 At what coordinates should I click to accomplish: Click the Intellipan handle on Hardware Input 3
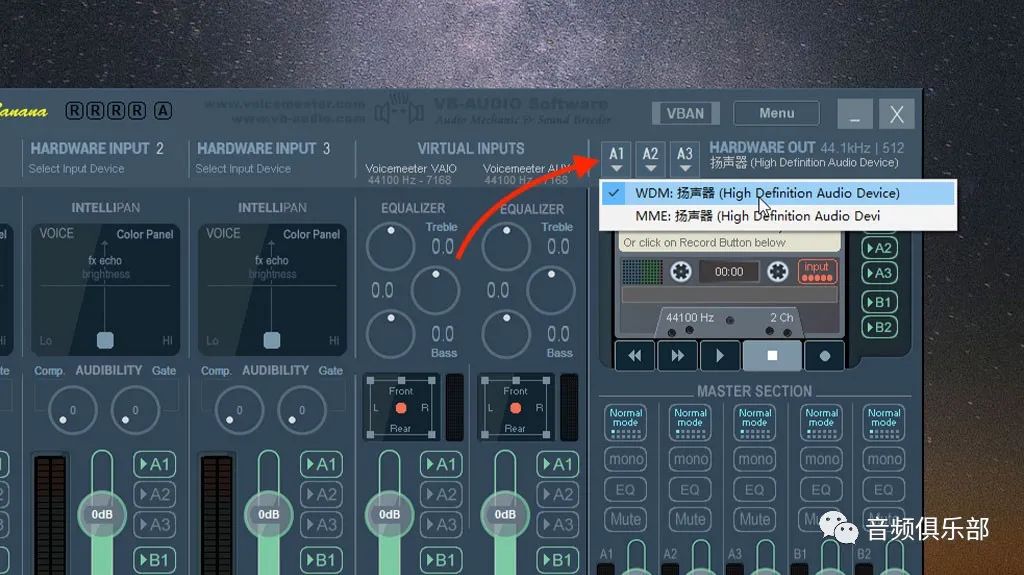tap(272, 340)
